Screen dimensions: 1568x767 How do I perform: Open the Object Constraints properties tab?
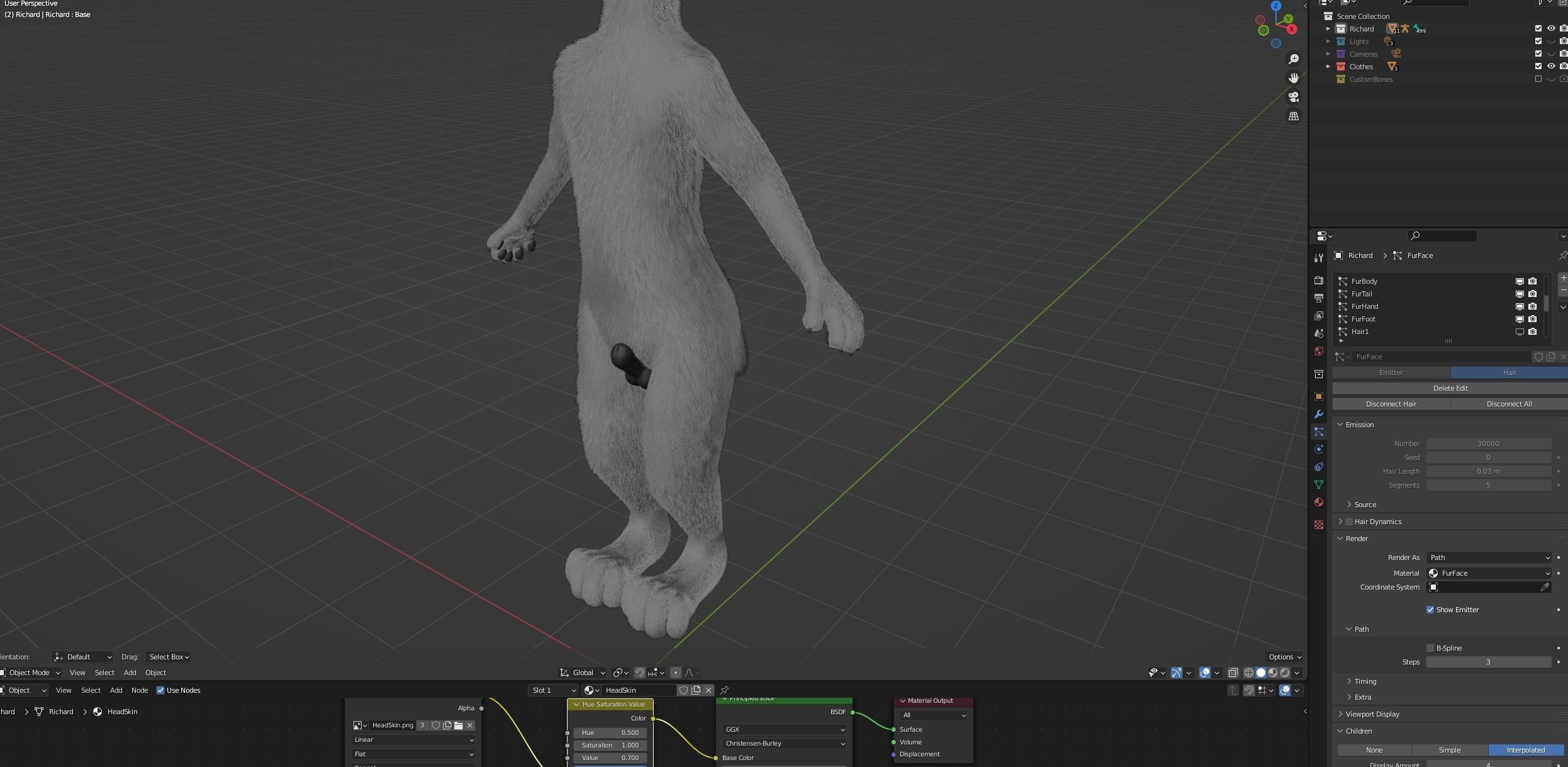pyautogui.click(x=1319, y=467)
